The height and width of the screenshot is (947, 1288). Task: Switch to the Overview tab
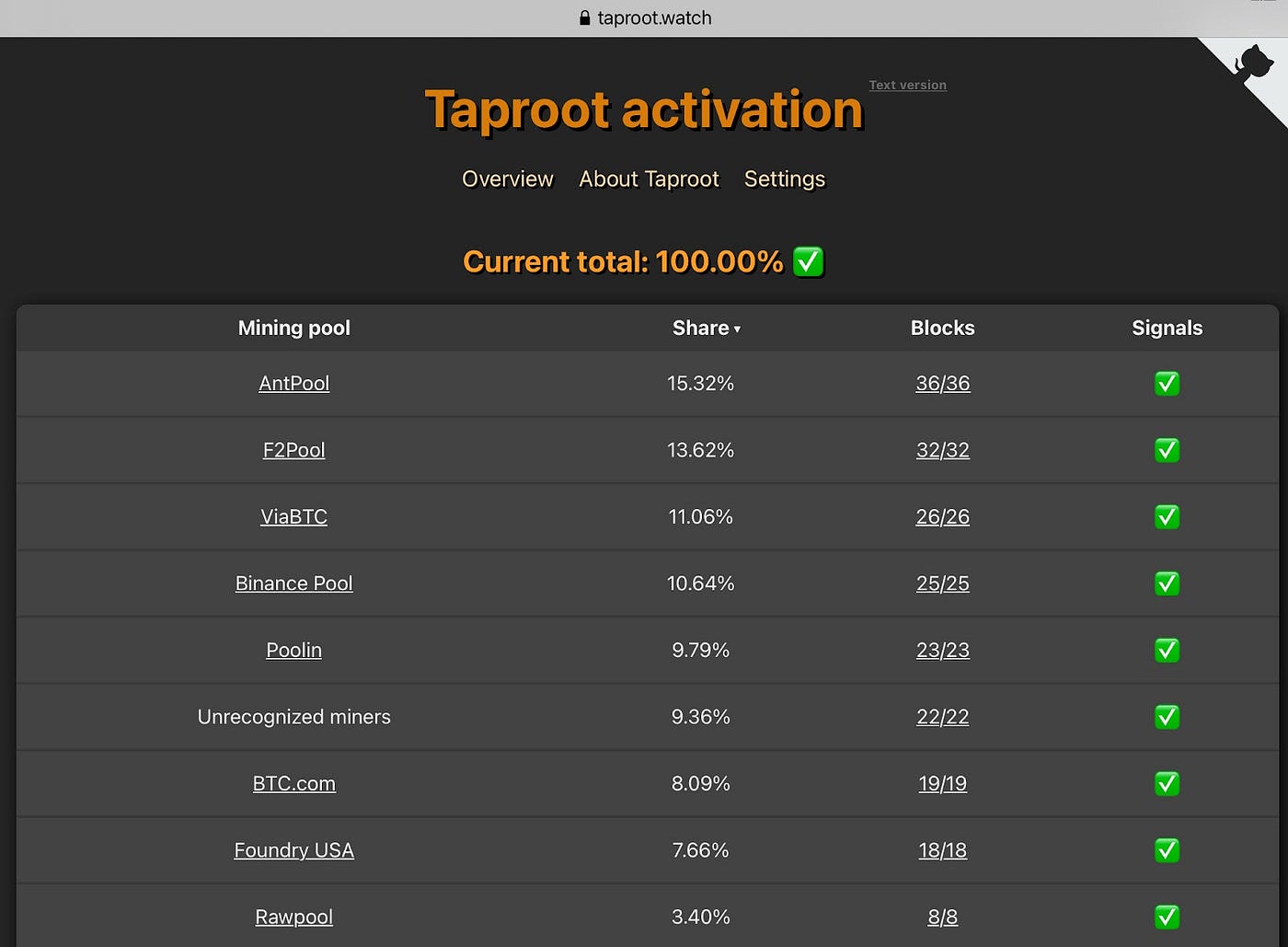[507, 179]
